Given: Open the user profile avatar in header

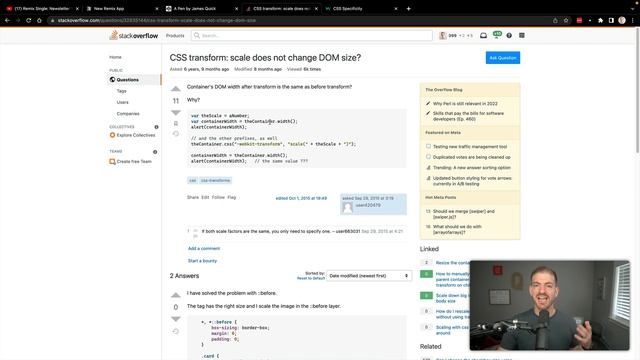Looking at the screenshot, I should pyautogui.click(x=442, y=36).
